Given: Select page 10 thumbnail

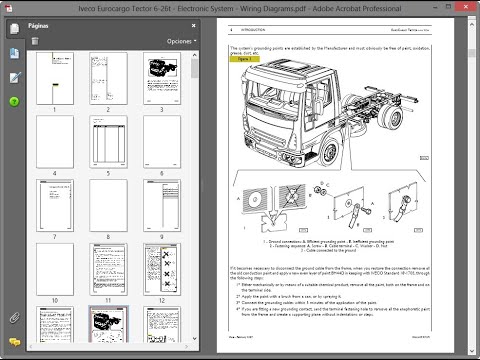Looking at the screenshot, I should (x=55, y=269).
